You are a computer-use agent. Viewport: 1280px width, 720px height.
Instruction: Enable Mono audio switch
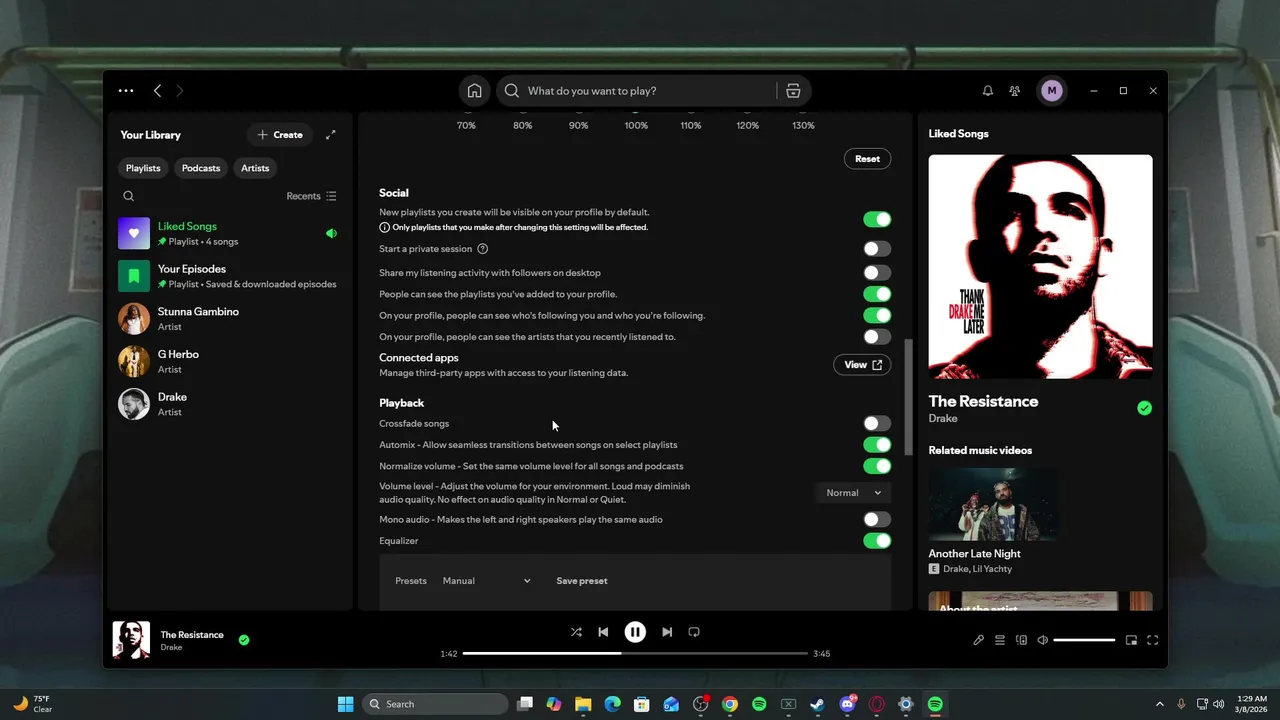tap(877, 520)
